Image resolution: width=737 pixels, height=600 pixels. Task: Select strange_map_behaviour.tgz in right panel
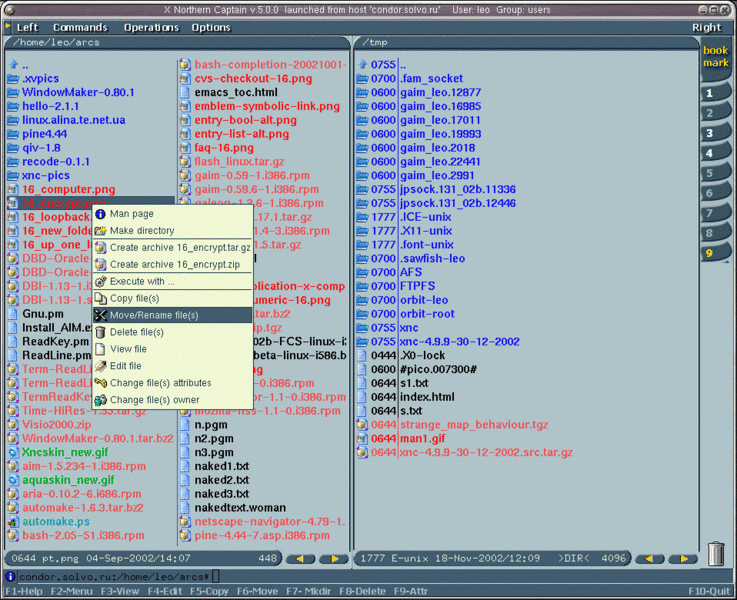tap(474, 425)
